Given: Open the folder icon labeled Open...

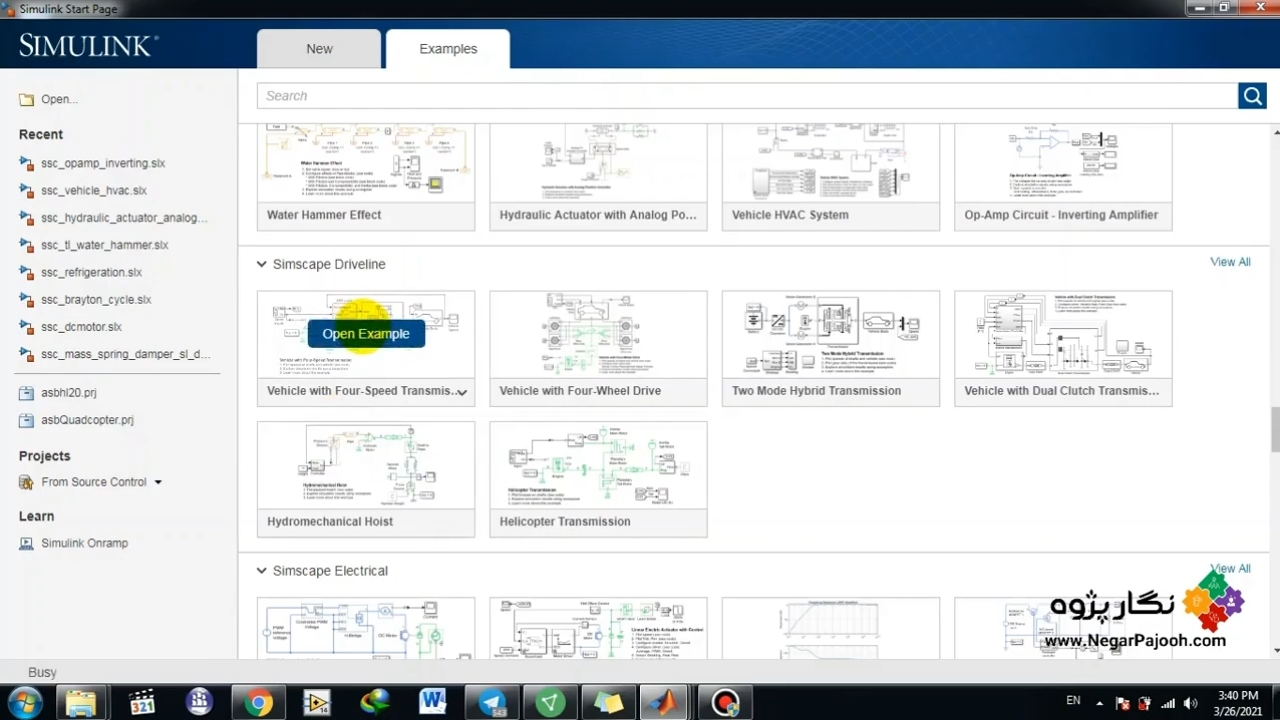Looking at the screenshot, I should pyautogui.click(x=27, y=100).
